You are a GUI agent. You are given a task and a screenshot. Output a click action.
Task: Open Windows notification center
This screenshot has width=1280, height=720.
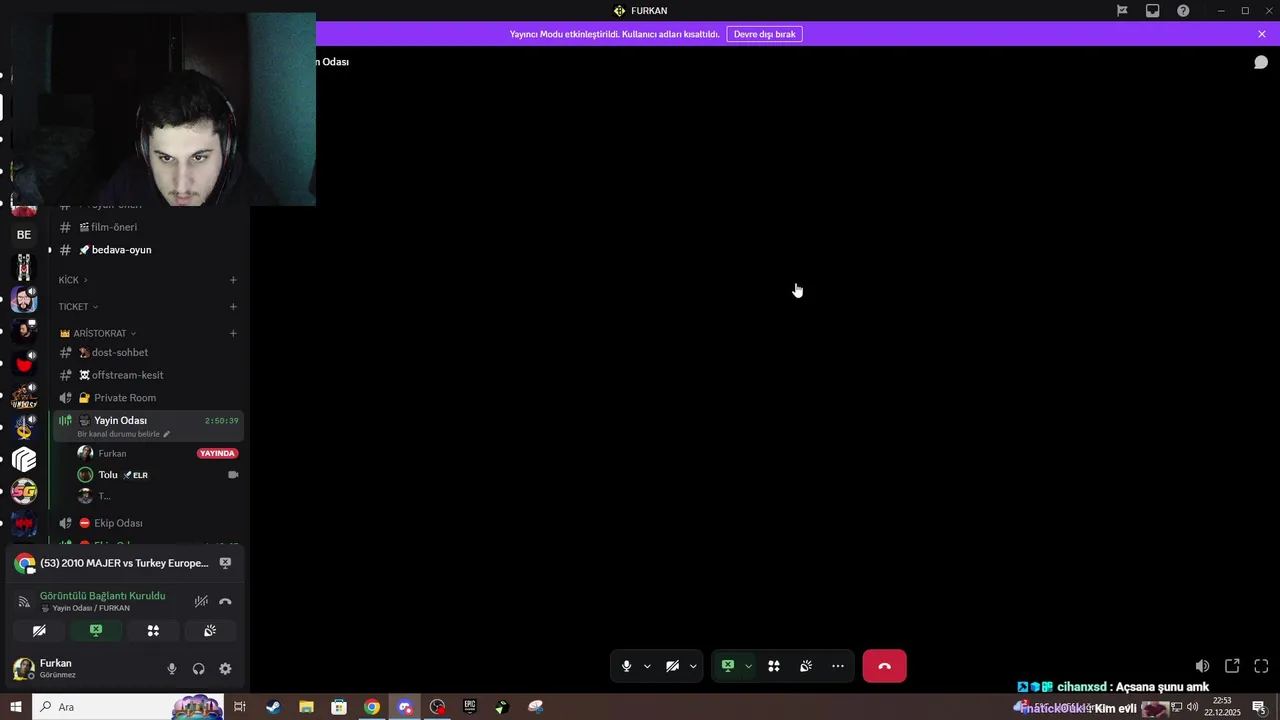tap(1260, 707)
